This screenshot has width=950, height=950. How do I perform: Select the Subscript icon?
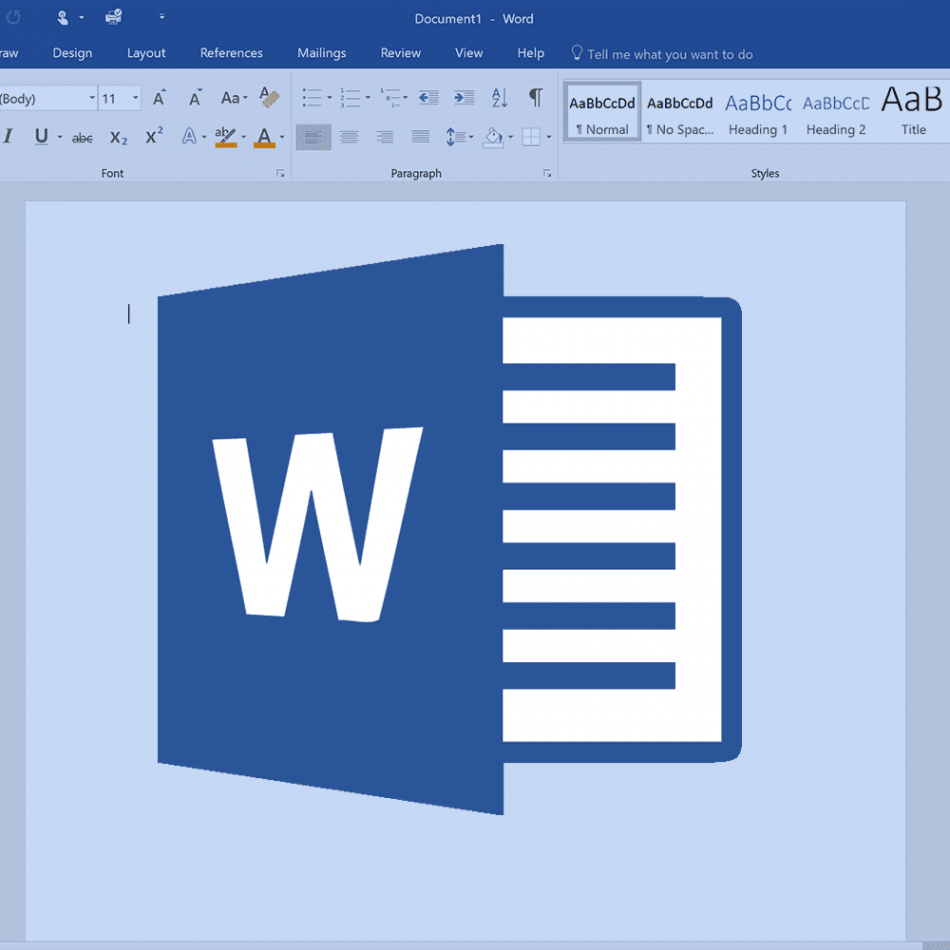(117, 137)
